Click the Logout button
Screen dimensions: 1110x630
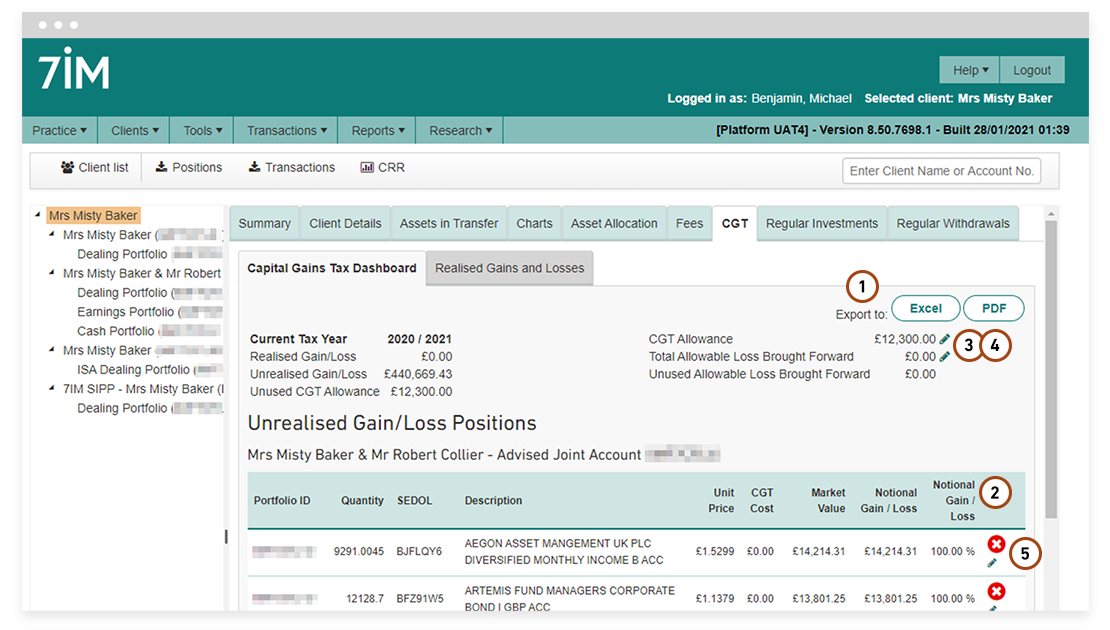tap(1031, 70)
